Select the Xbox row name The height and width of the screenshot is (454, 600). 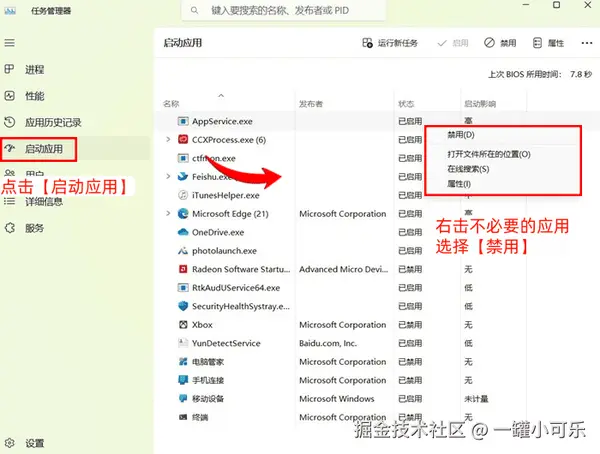pos(202,325)
